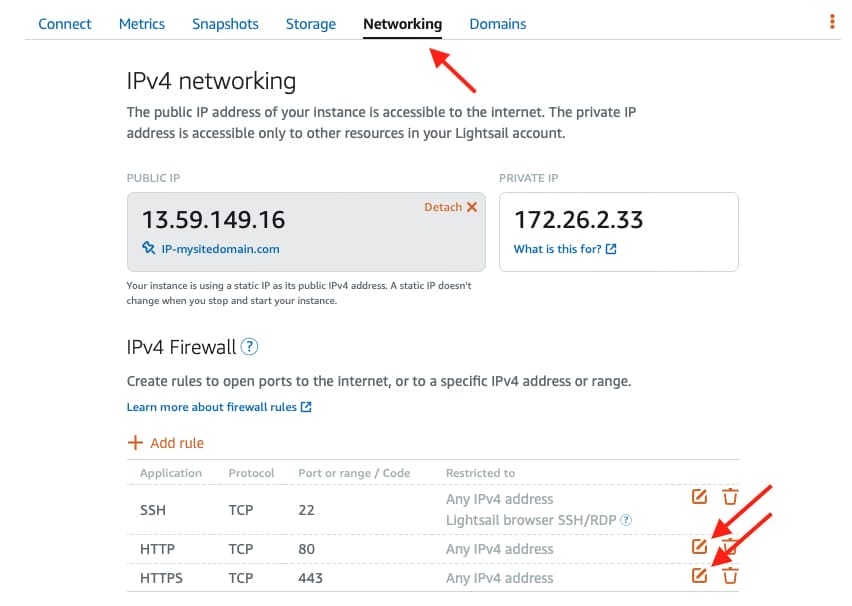Open the Metrics tab

click(142, 24)
